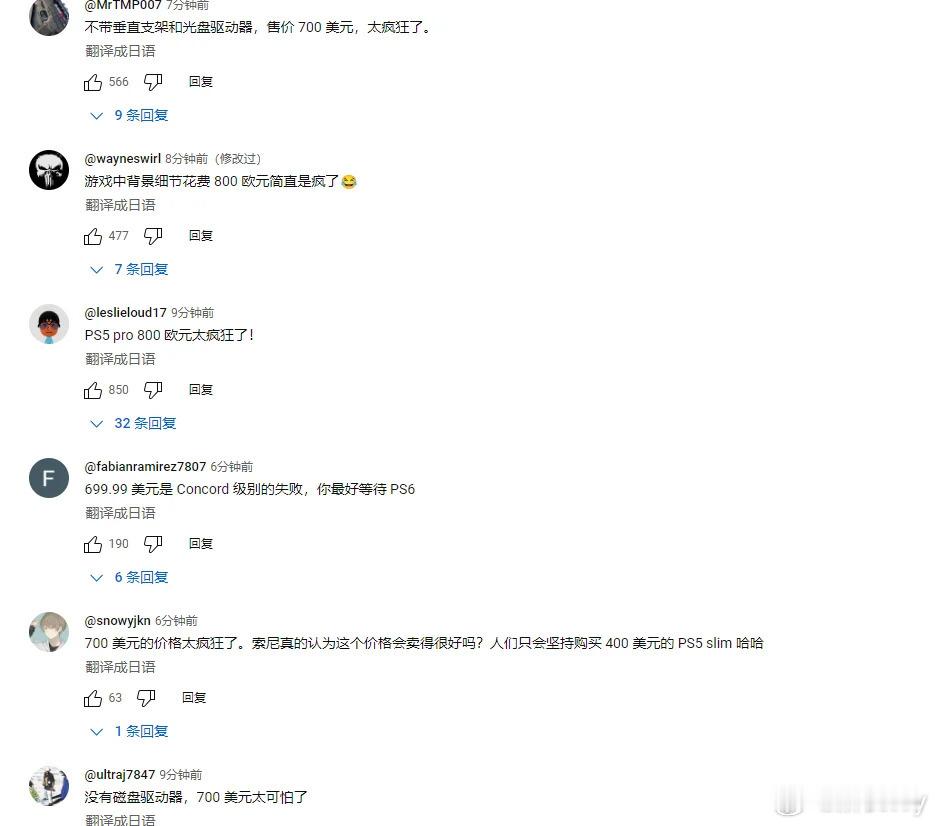Like the @fabianramirez7807 comment with 190 likes

(x=93, y=544)
